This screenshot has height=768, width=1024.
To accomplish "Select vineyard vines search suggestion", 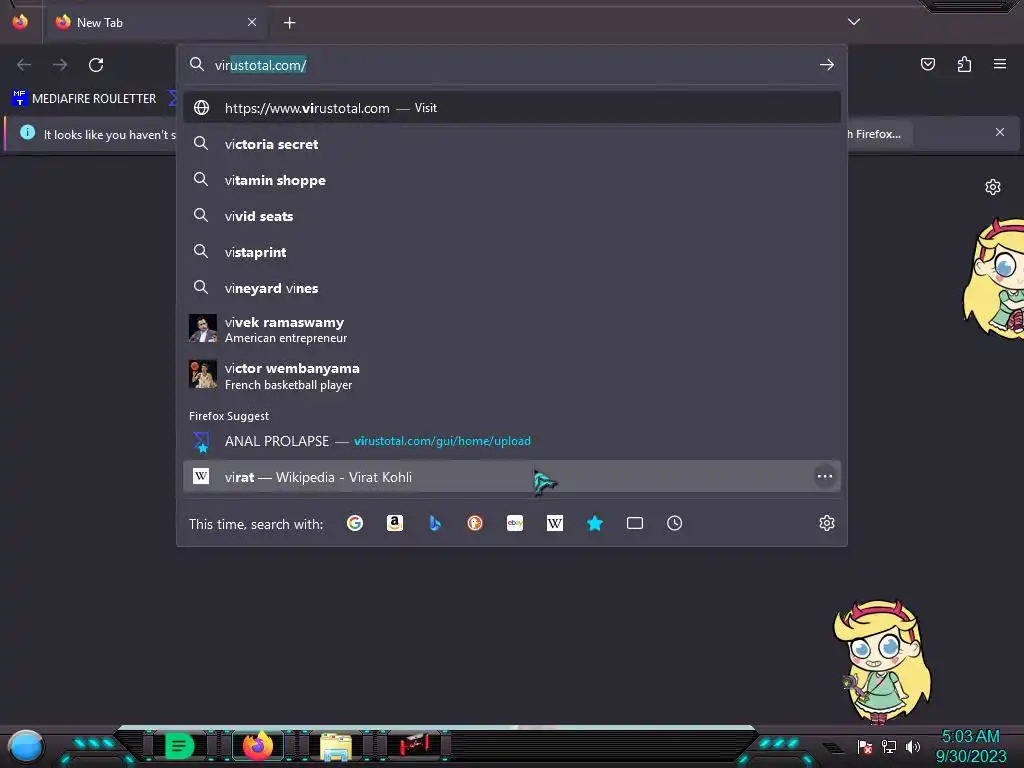I will click(x=512, y=287).
